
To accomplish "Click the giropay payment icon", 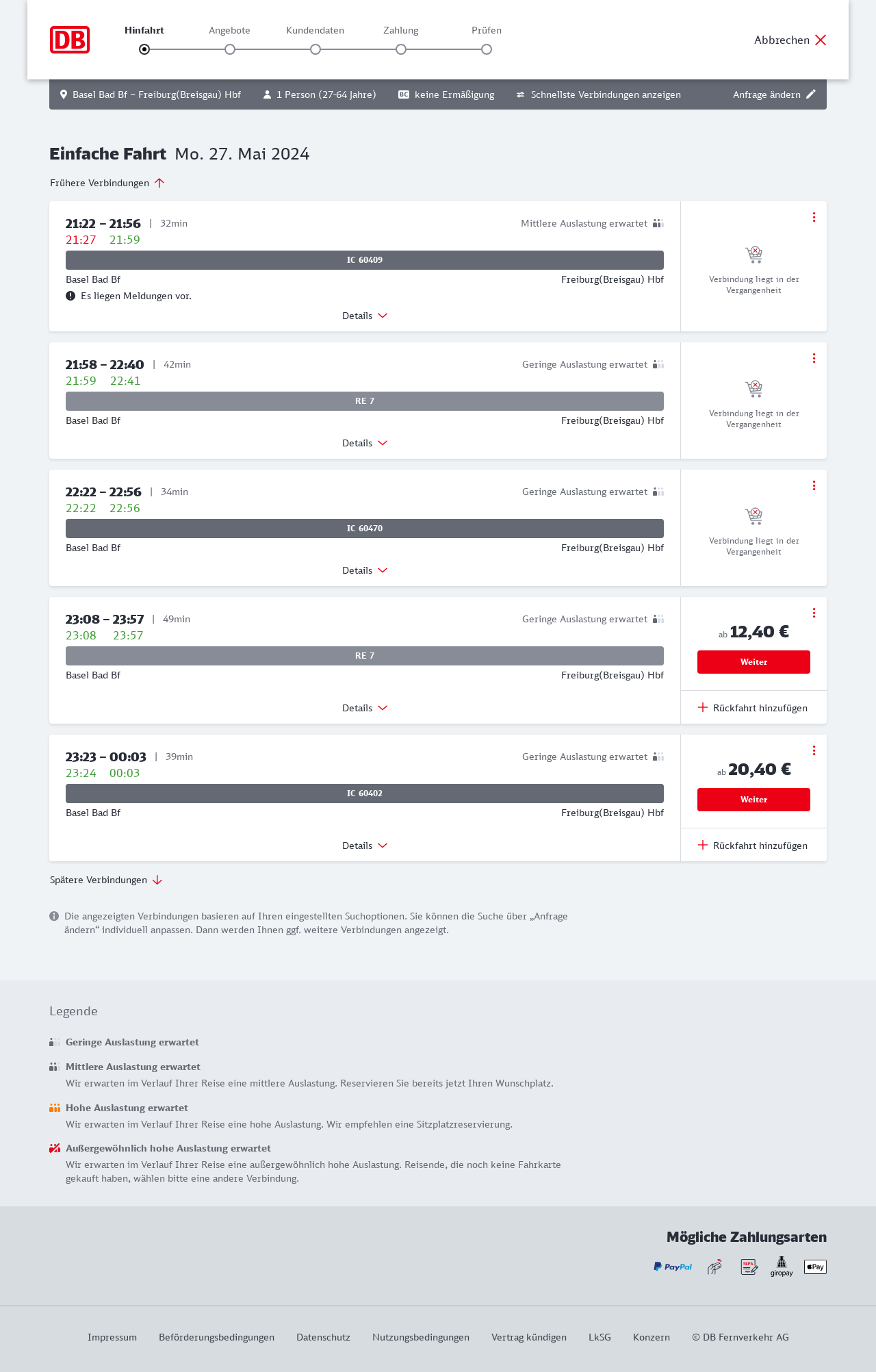I will (782, 1267).
